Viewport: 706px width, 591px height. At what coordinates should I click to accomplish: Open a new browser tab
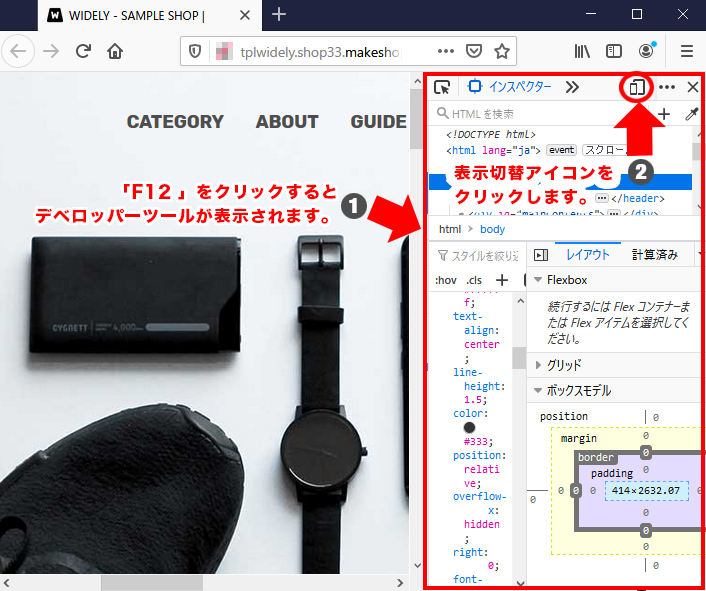point(279,15)
